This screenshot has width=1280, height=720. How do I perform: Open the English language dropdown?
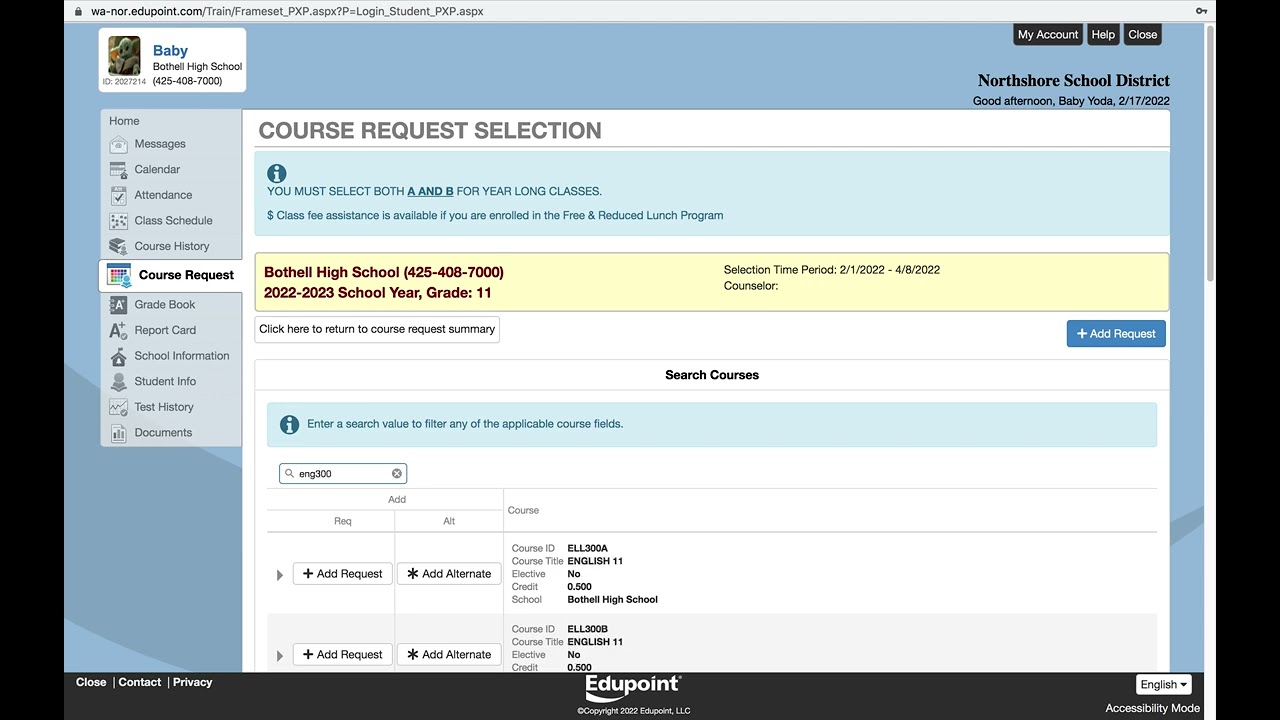pos(1164,685)
